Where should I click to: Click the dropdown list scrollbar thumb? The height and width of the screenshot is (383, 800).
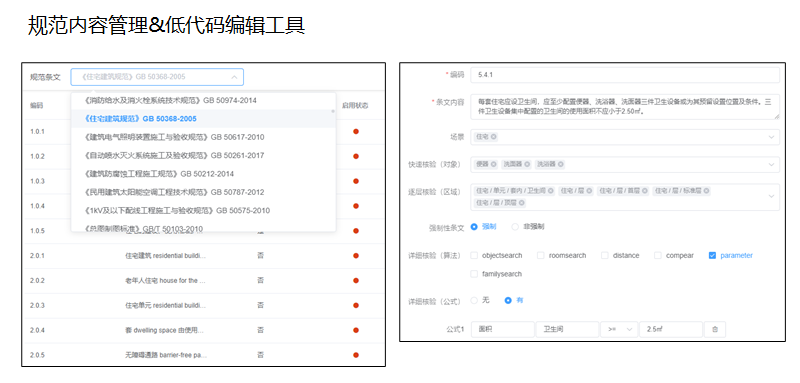pos(333,111)
